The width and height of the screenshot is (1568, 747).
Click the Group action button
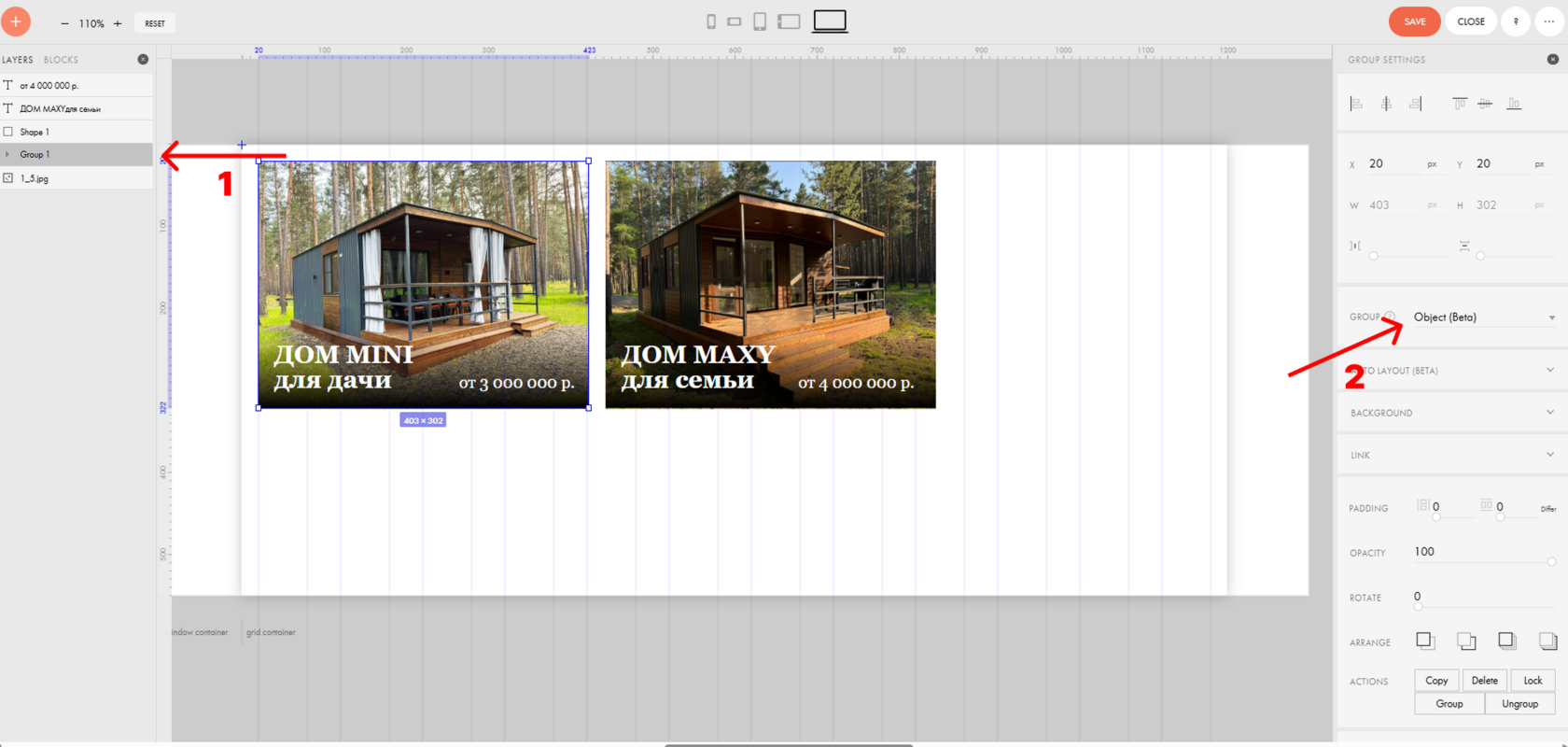point(1449,704)
